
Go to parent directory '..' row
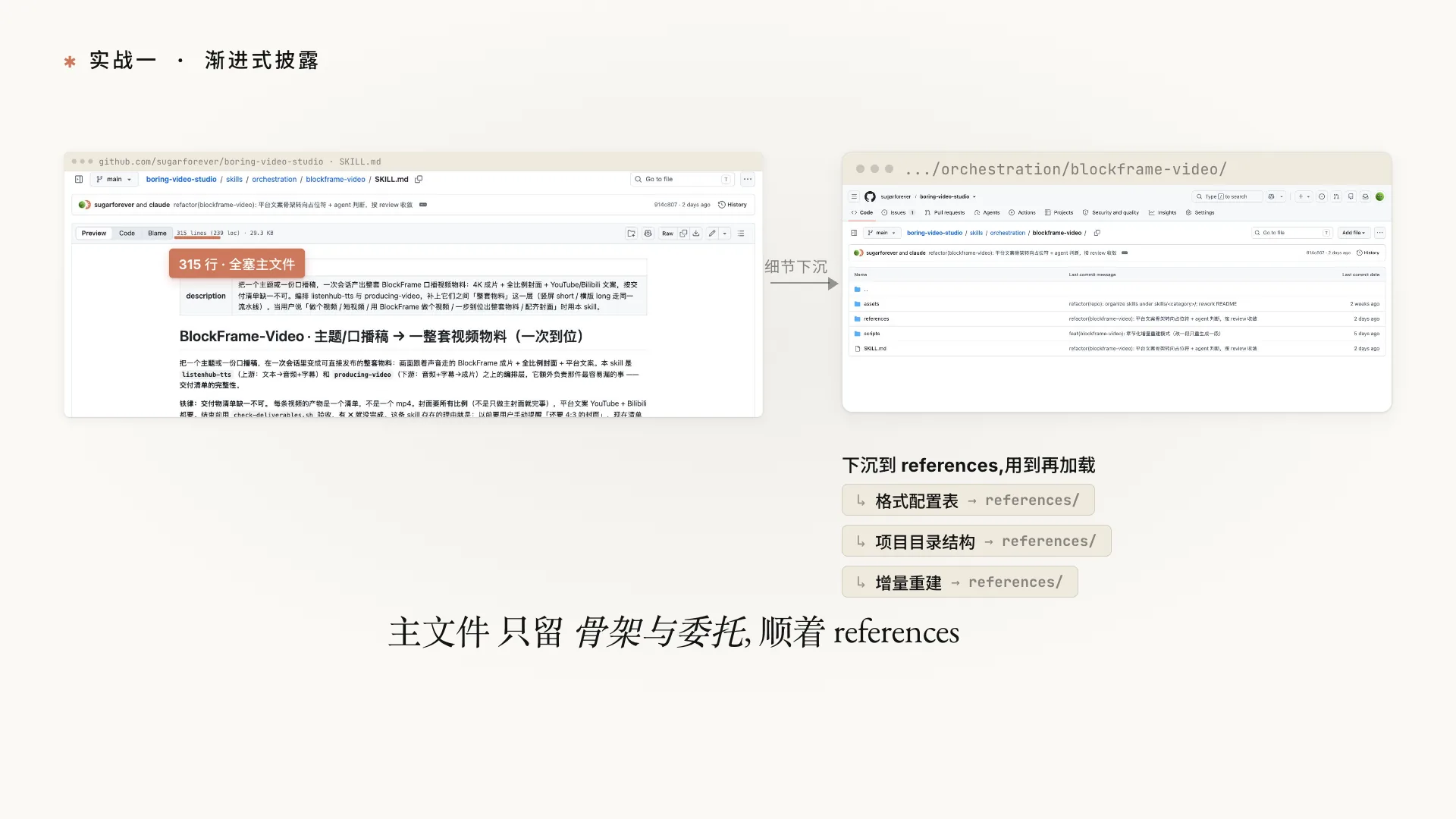point(1116,289)
